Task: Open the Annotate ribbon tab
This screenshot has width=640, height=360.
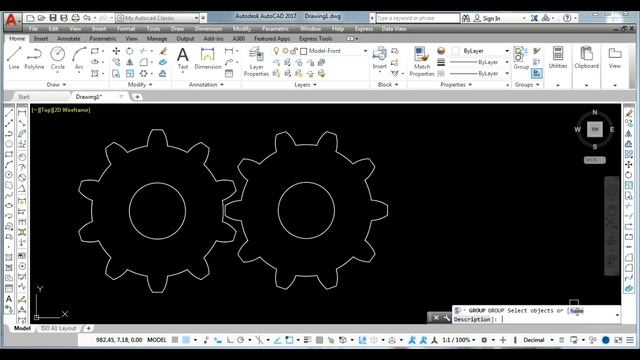Action: coord(69,38)
